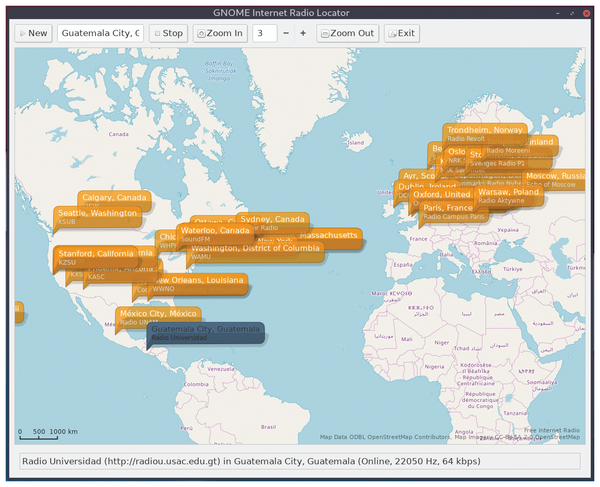600x487 pixels.
Task: Select the México City, México marker
Action: 158,314
